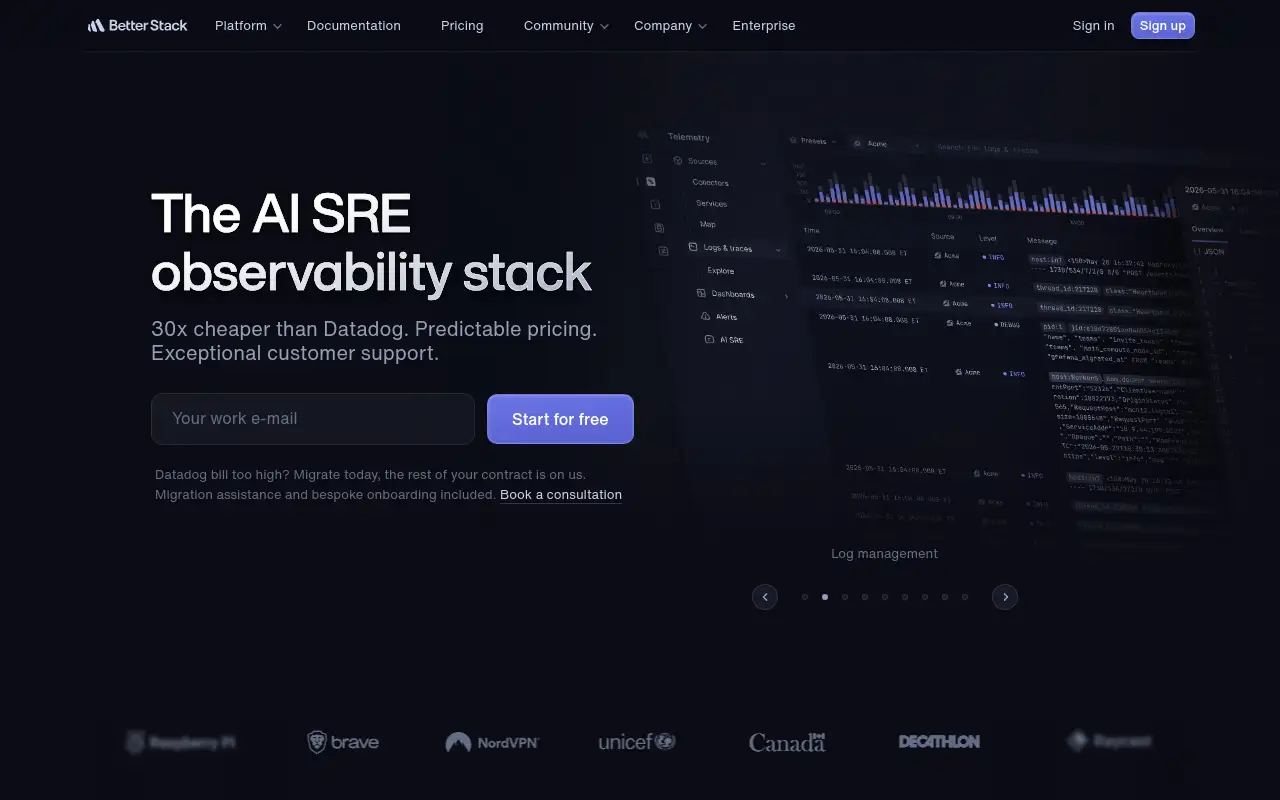Click the Canada logo
The width and height of the screenshot is (1280, 800).
pos(787,742)
